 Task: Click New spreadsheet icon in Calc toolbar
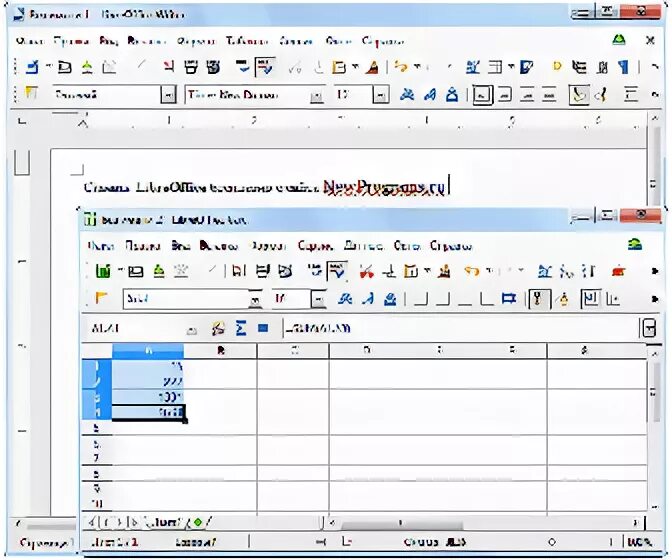pos(103,271)
